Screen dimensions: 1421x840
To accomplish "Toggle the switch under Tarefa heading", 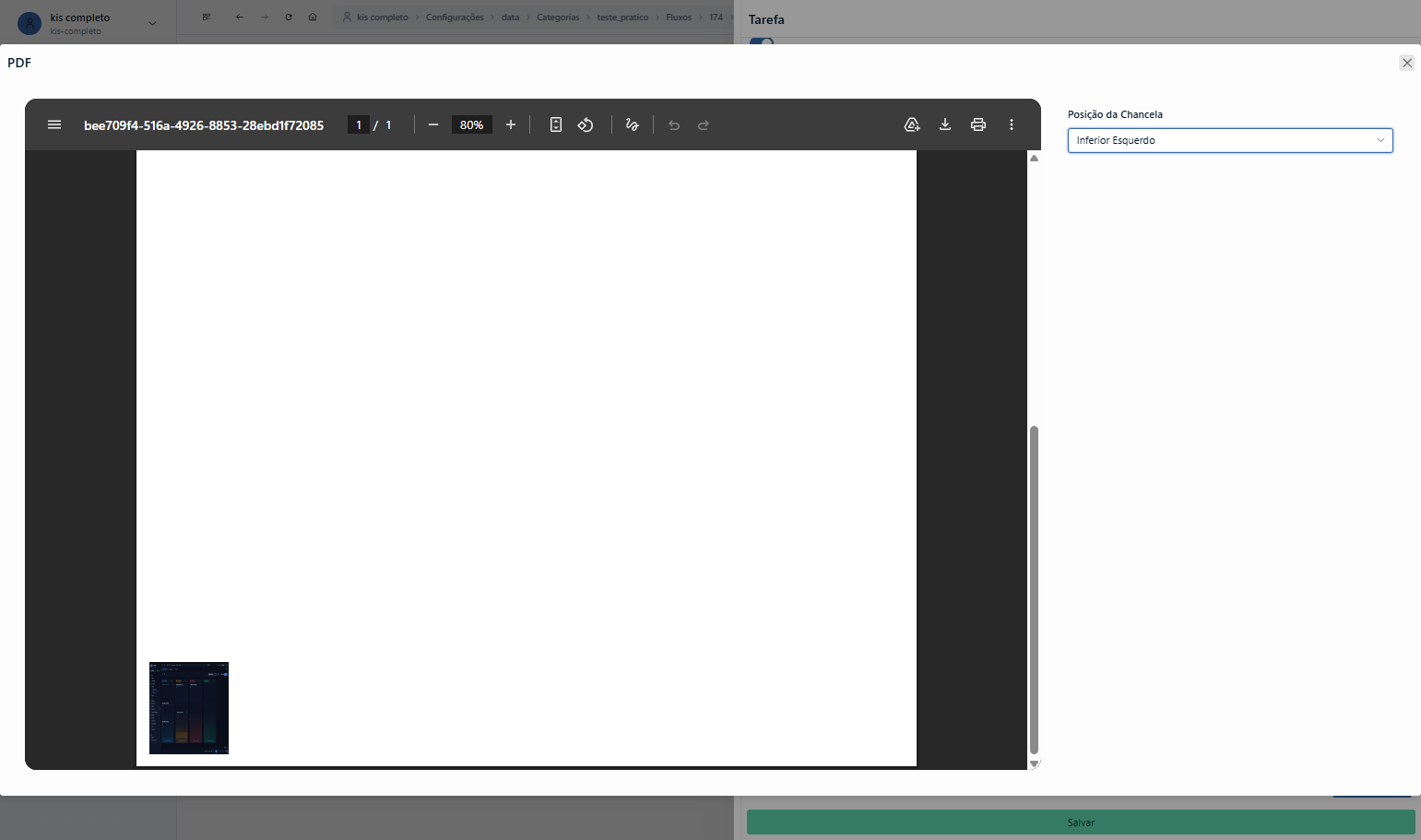I will (762, 41).
